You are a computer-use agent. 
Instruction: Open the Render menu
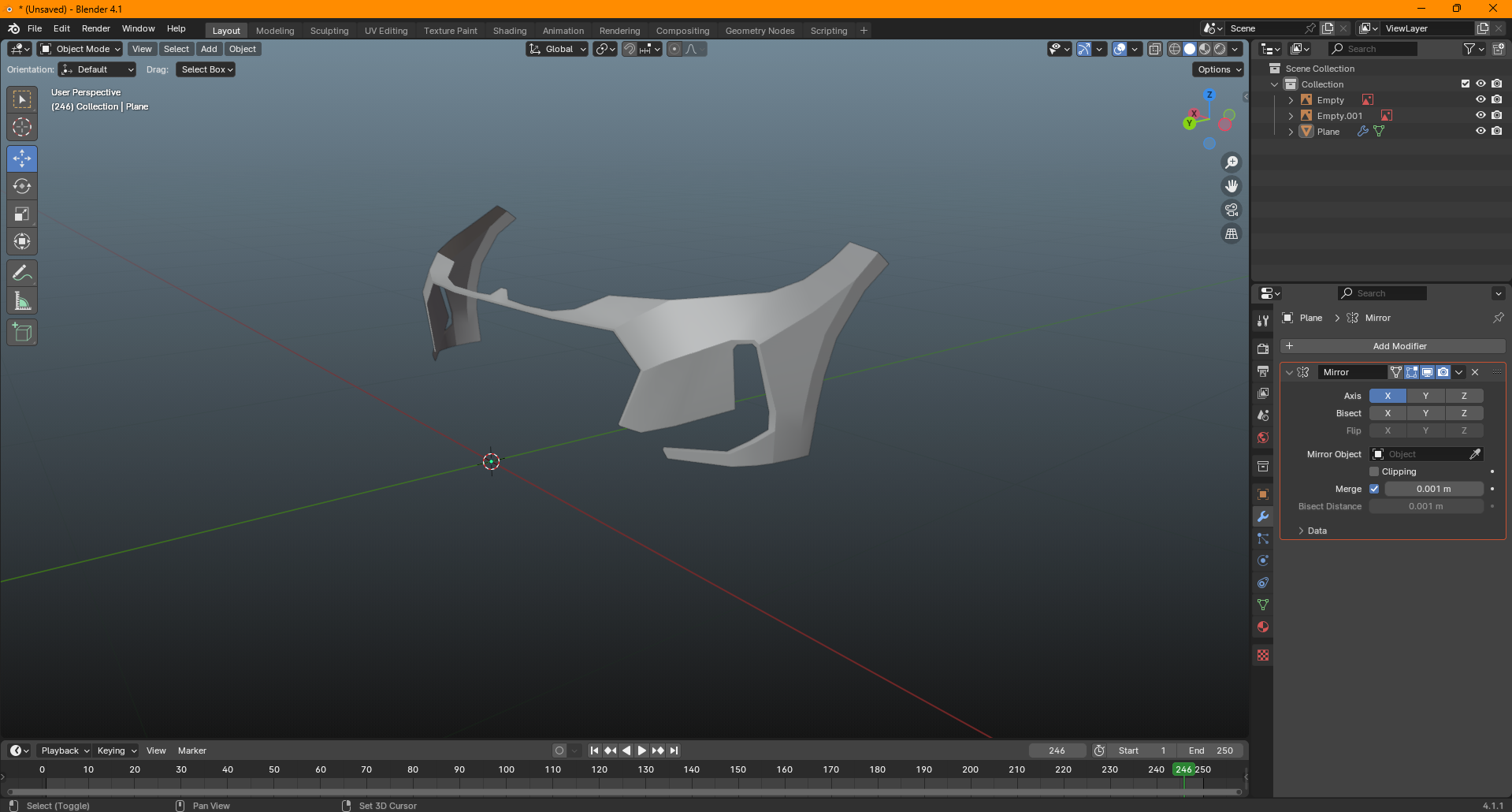click(x=96, y=28)
